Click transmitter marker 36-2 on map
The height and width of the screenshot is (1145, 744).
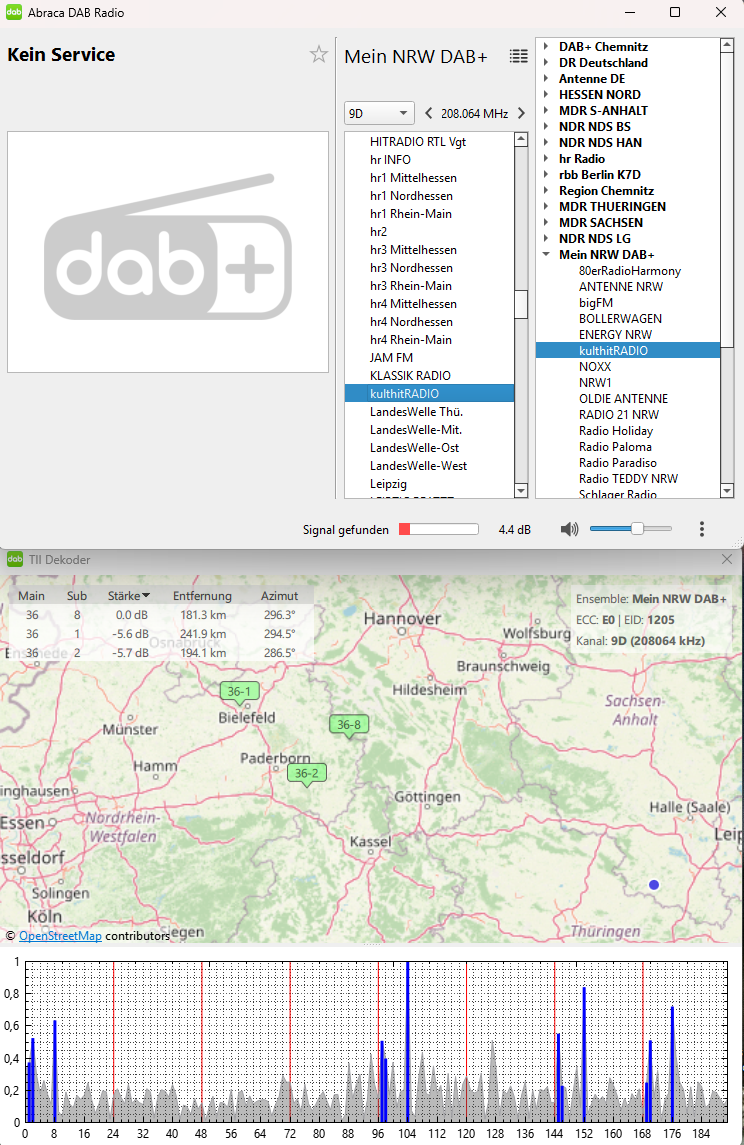[307, 775]
